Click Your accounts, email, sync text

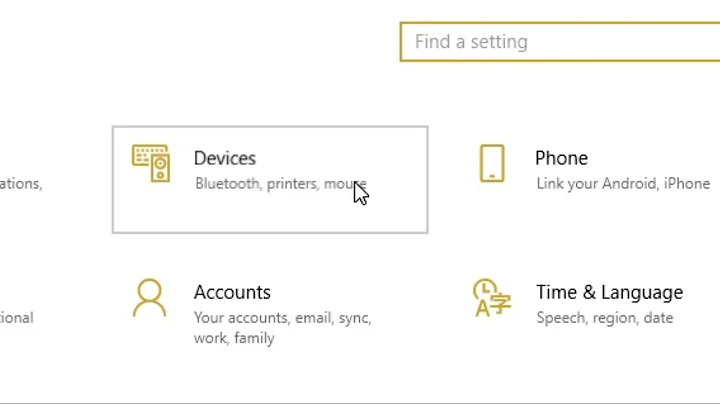pos(282,318)
